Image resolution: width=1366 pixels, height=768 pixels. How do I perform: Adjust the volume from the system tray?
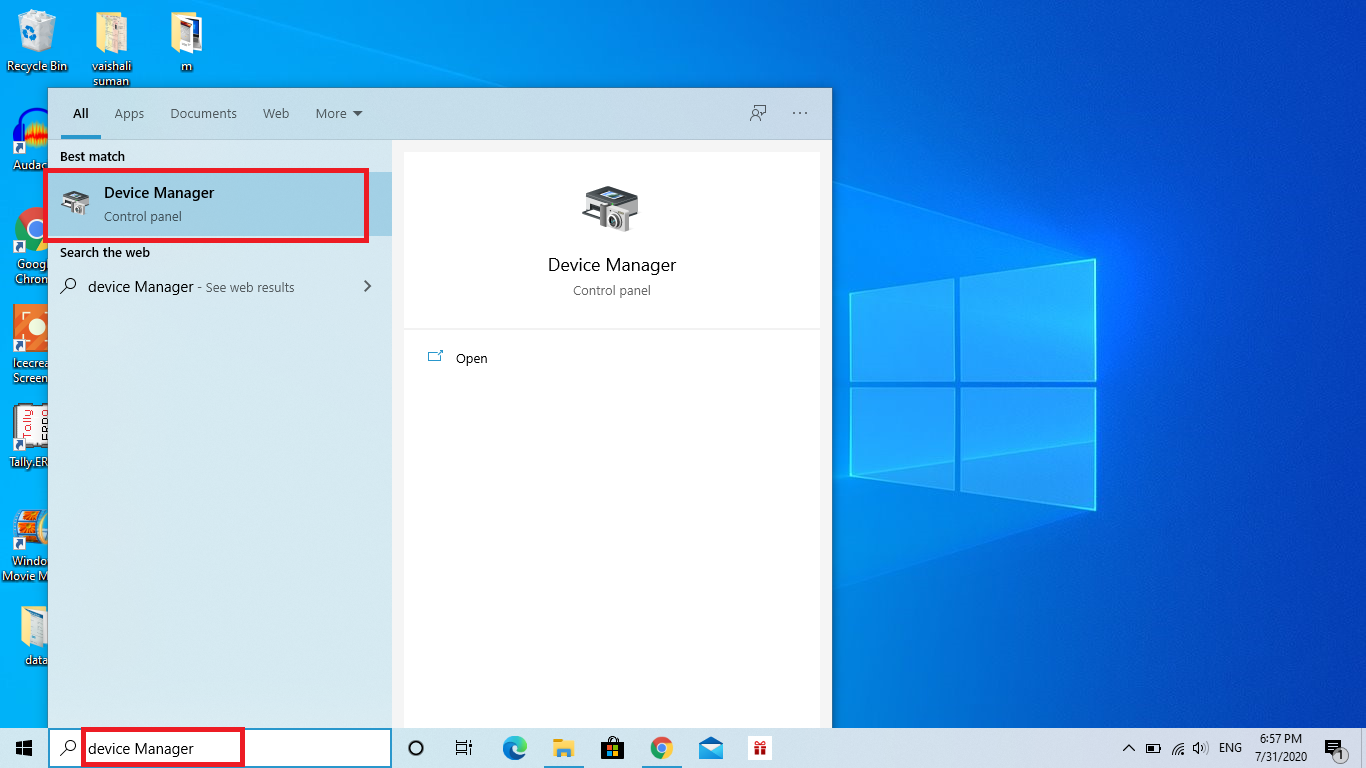tap(1199, 747)
